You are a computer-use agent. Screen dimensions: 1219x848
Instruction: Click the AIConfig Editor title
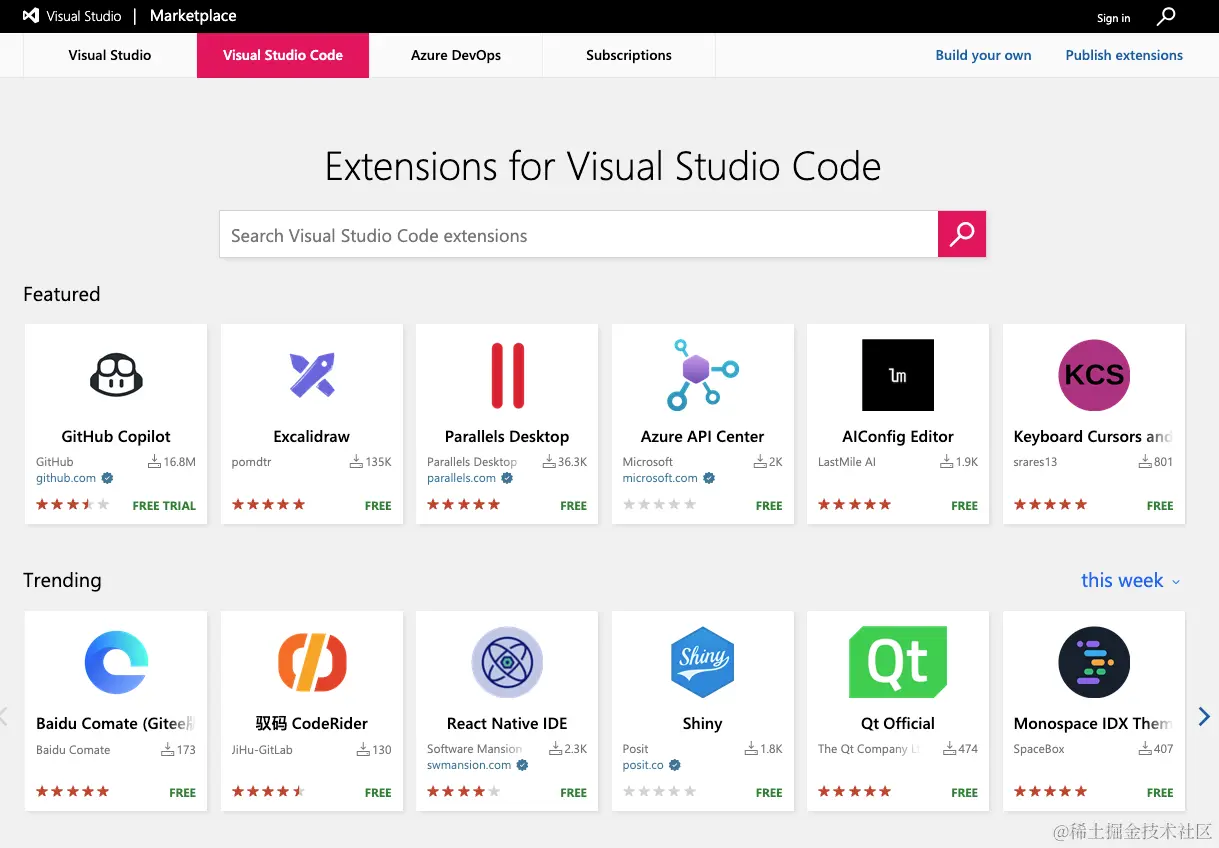(898, 437)
